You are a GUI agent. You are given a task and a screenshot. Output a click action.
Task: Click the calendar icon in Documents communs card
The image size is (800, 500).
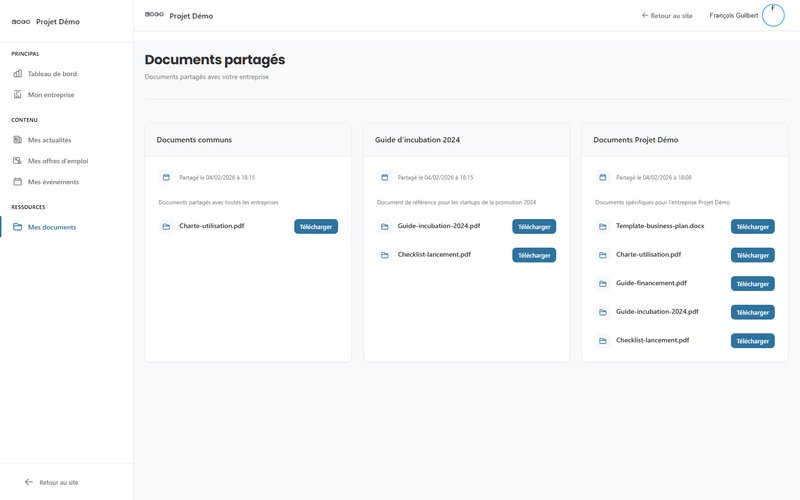(x=166, y=177)
